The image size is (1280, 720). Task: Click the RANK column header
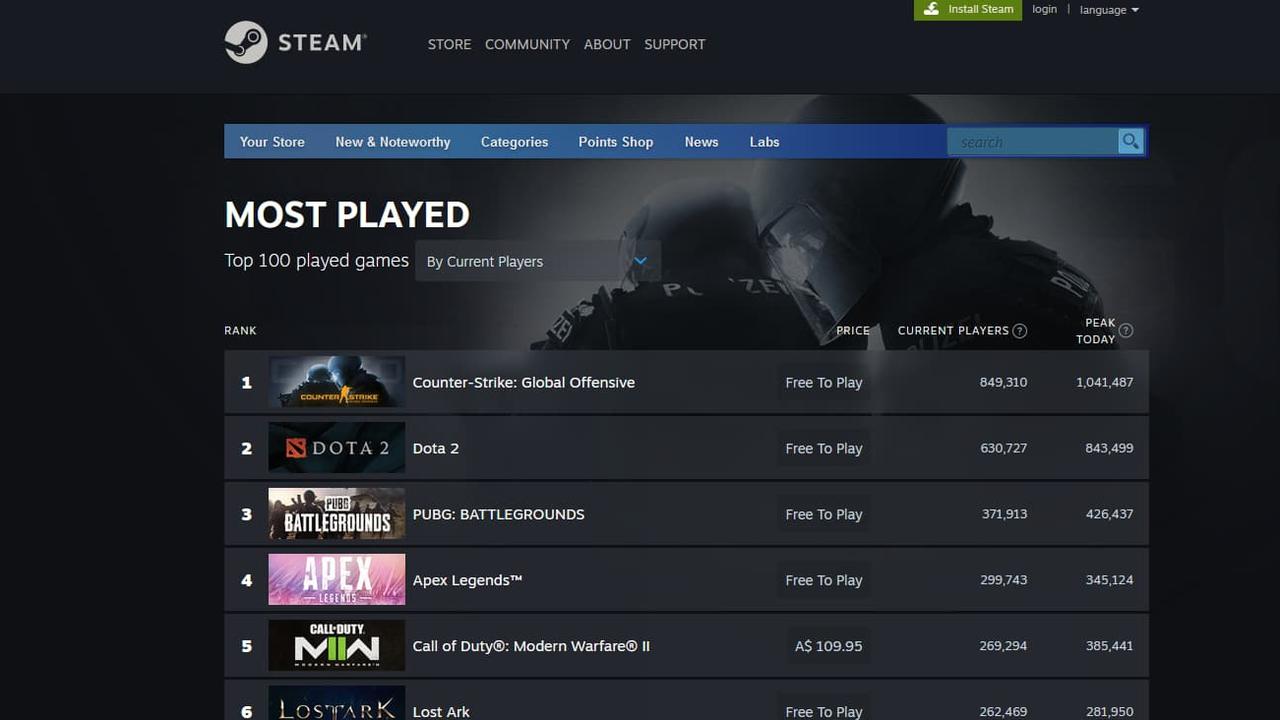pos(240,331)
